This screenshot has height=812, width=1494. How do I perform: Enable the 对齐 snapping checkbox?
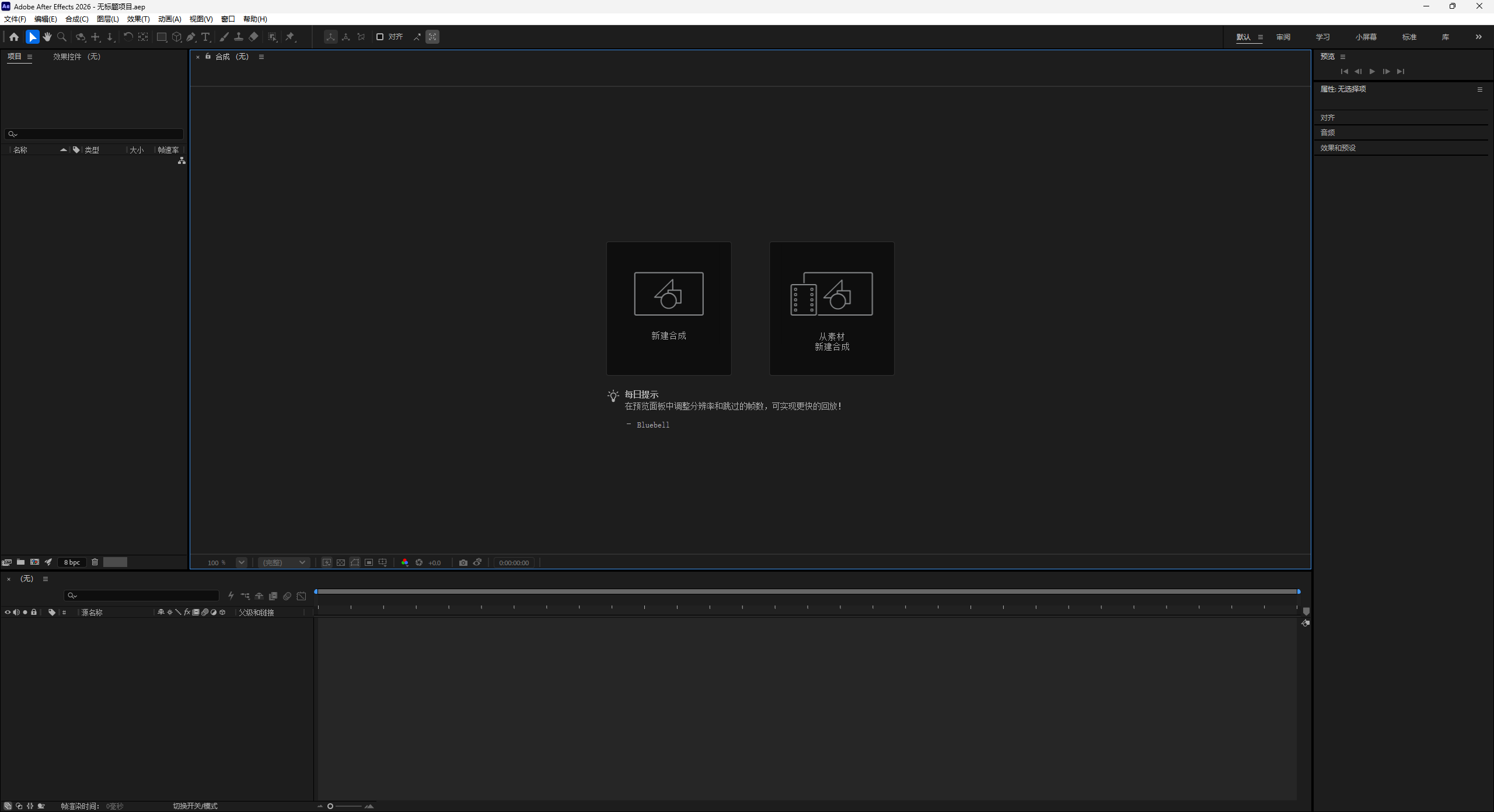[380, 37]
